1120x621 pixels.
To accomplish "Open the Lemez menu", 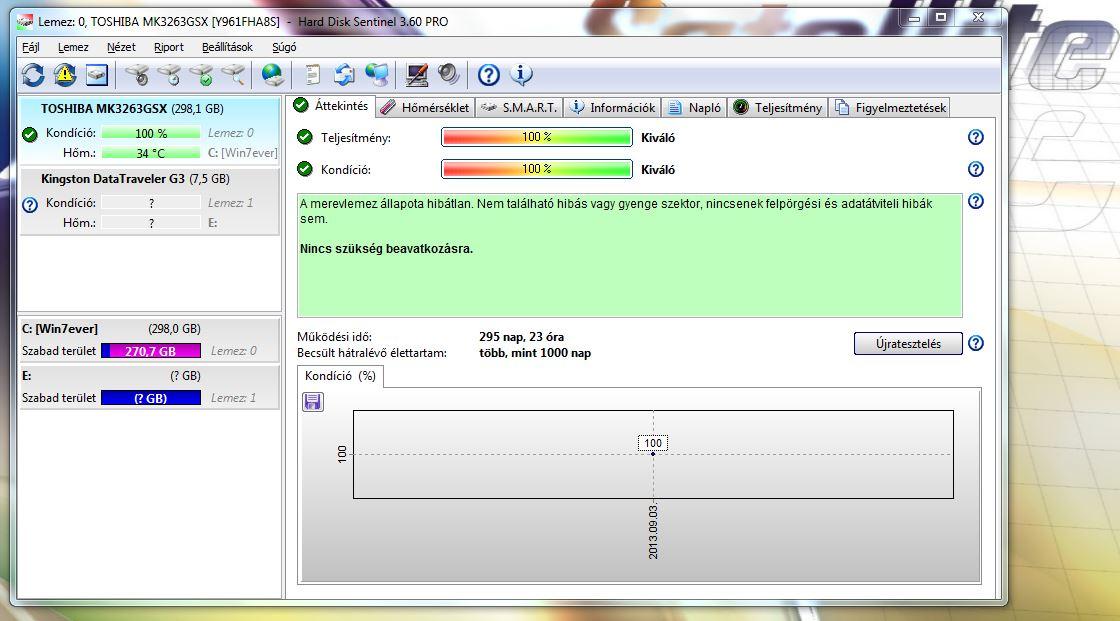I will (x=73, y=47).
